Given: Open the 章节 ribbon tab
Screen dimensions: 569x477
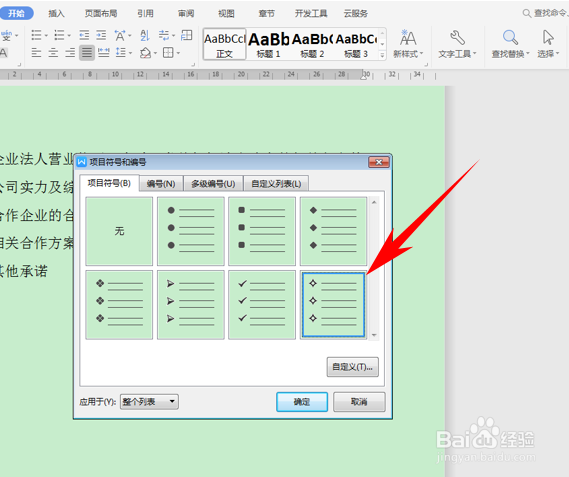Looking at the screenshot, I should (x=266, y=13).
